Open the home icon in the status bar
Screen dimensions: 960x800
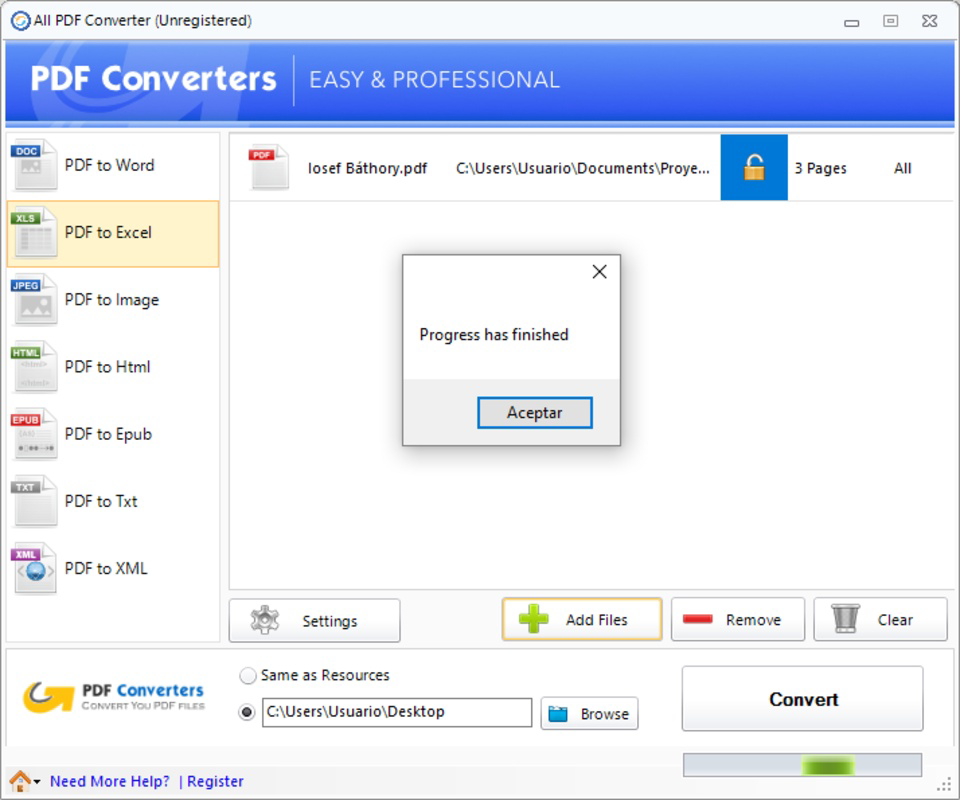(x=20, y=781)
